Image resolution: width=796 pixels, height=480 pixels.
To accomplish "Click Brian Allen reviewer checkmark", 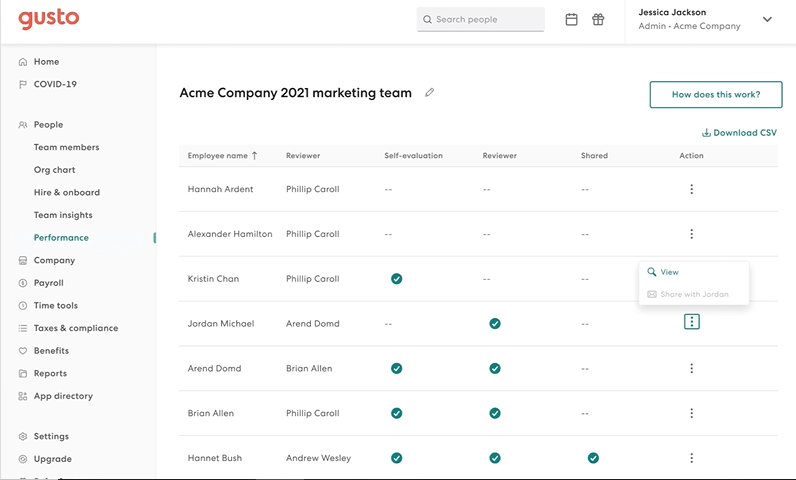I will [495, 413].
